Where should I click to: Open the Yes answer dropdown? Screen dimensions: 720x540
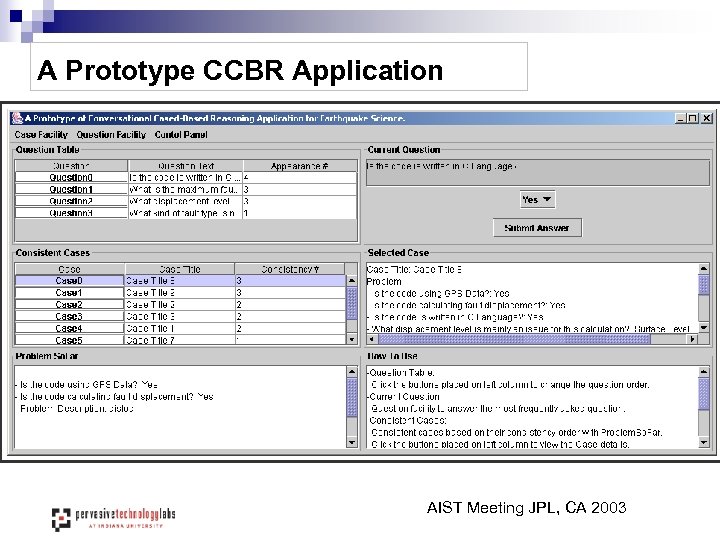point(537,200)
